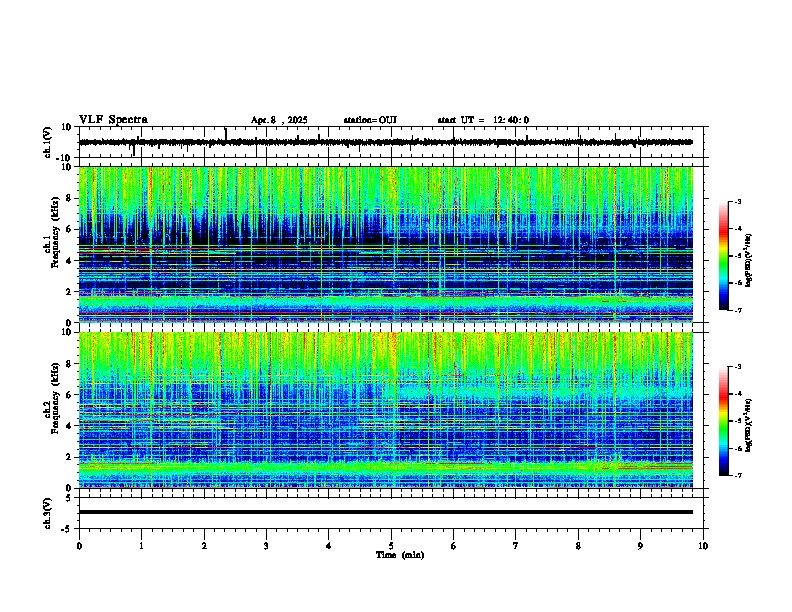Click the "station=OUI" label
The height and width of the screenshot is (612, 792).
tap(370, 120)
